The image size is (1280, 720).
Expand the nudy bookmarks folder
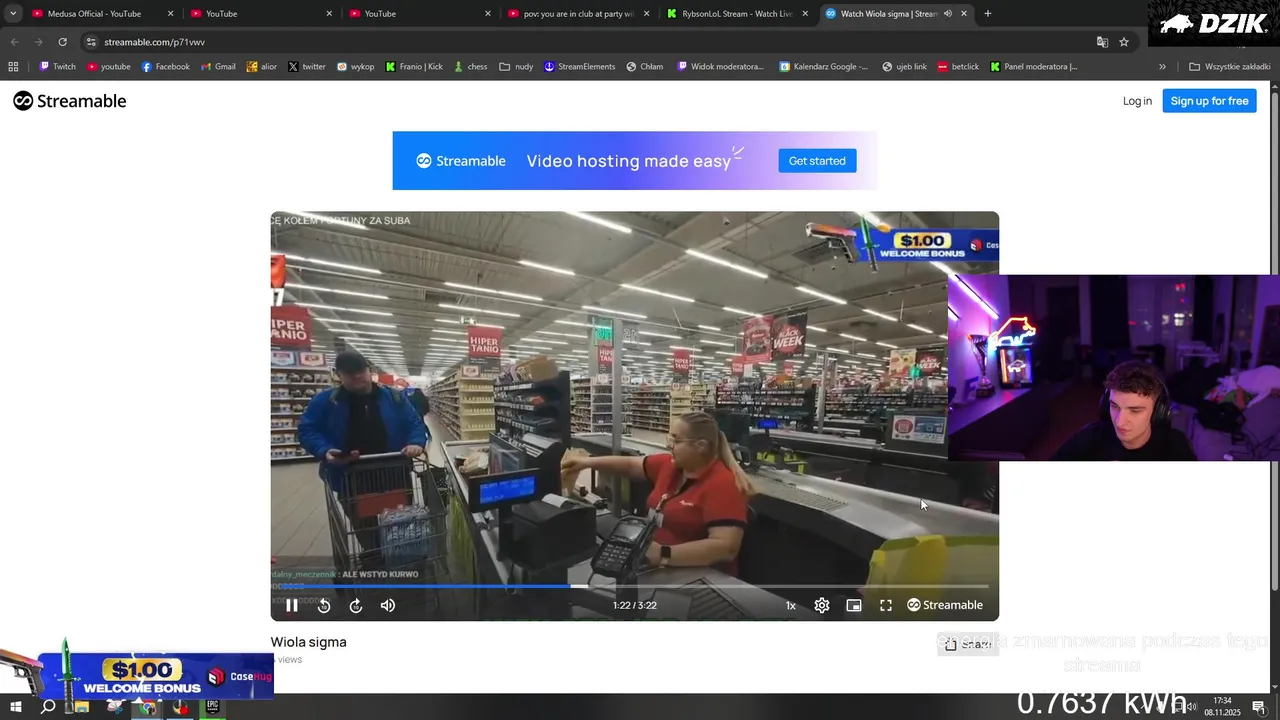click(516, 67)
